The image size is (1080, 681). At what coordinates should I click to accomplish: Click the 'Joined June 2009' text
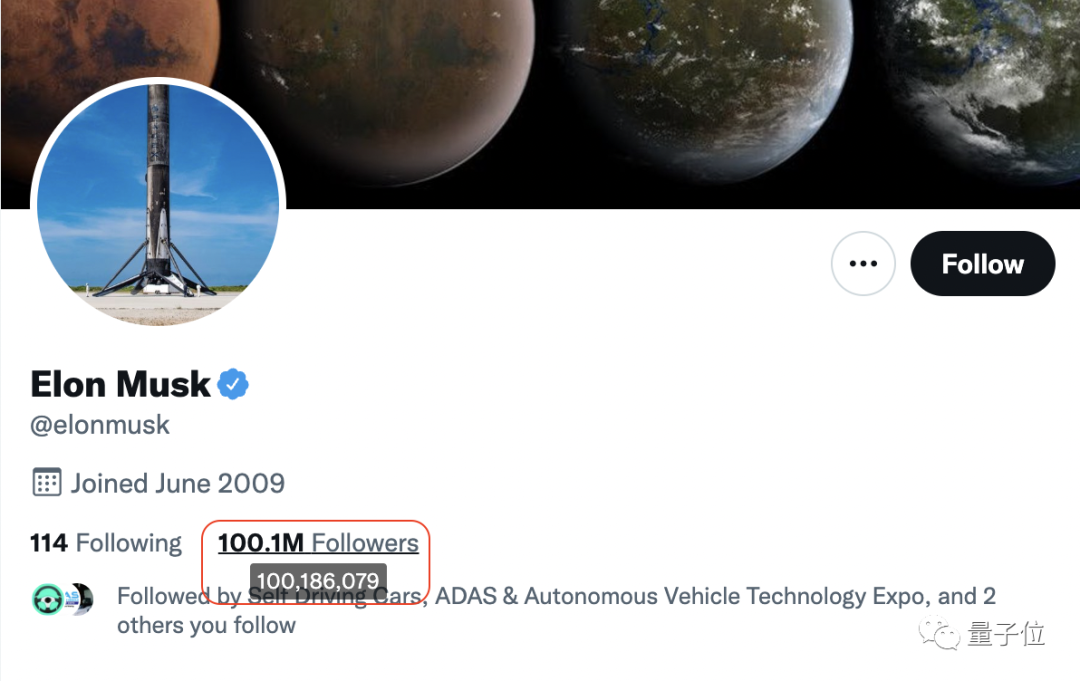click(x=177, y=483)
